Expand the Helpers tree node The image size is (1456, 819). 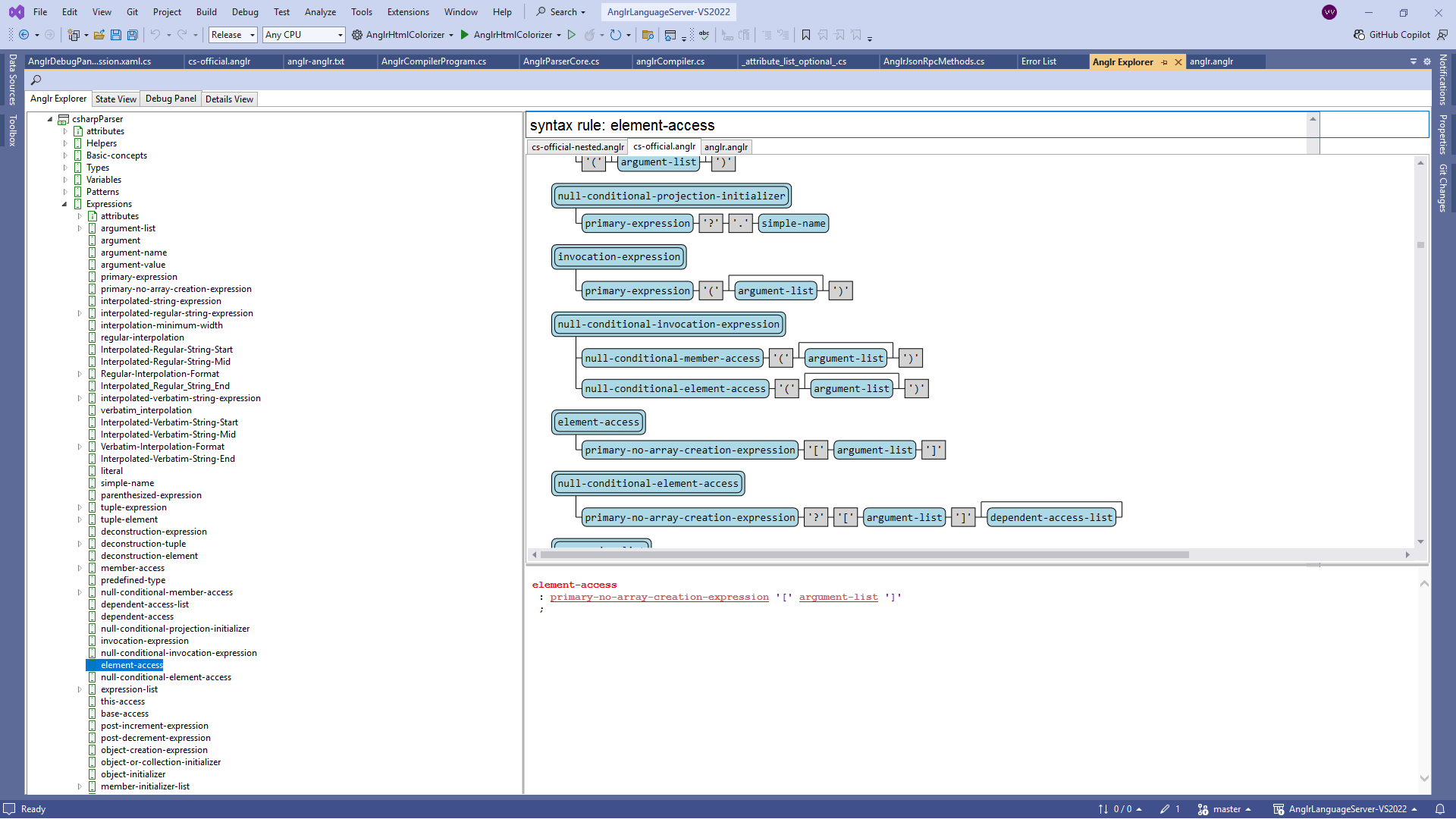(64, 143)
